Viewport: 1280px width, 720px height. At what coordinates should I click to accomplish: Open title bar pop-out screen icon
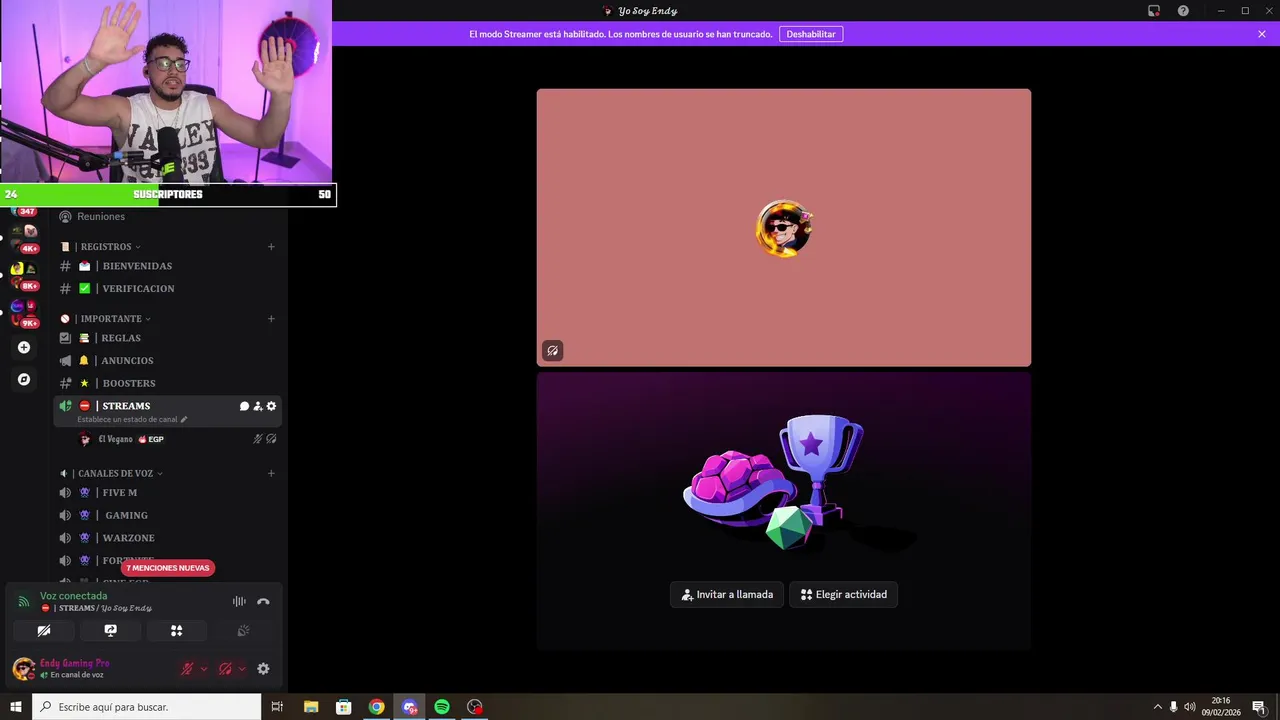1154,11
